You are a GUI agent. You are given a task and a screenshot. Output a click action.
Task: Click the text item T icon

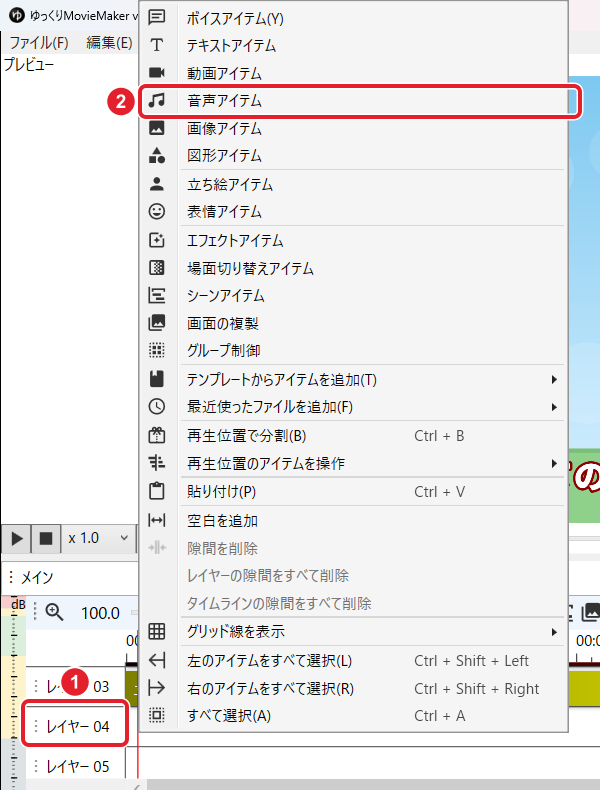click(x=157, y=45)
